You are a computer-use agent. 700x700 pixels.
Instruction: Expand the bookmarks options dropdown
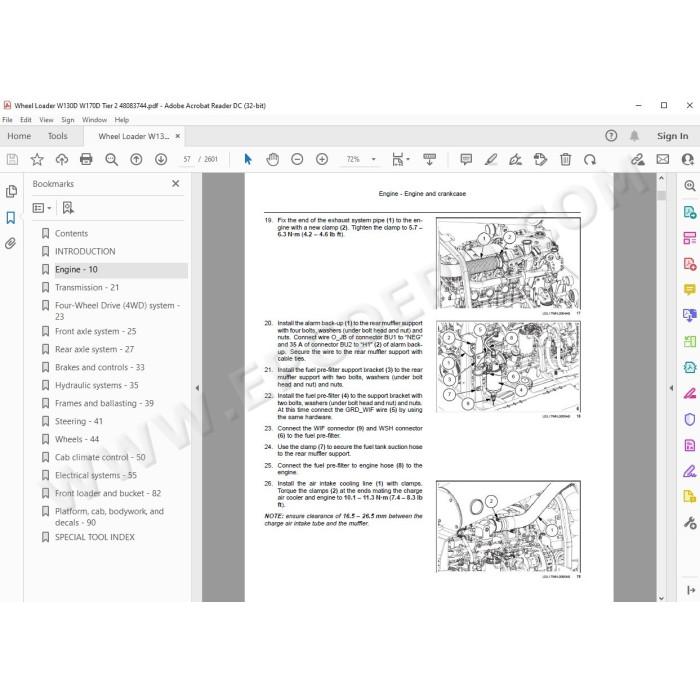pyautogui.click(x=42, y=208)
